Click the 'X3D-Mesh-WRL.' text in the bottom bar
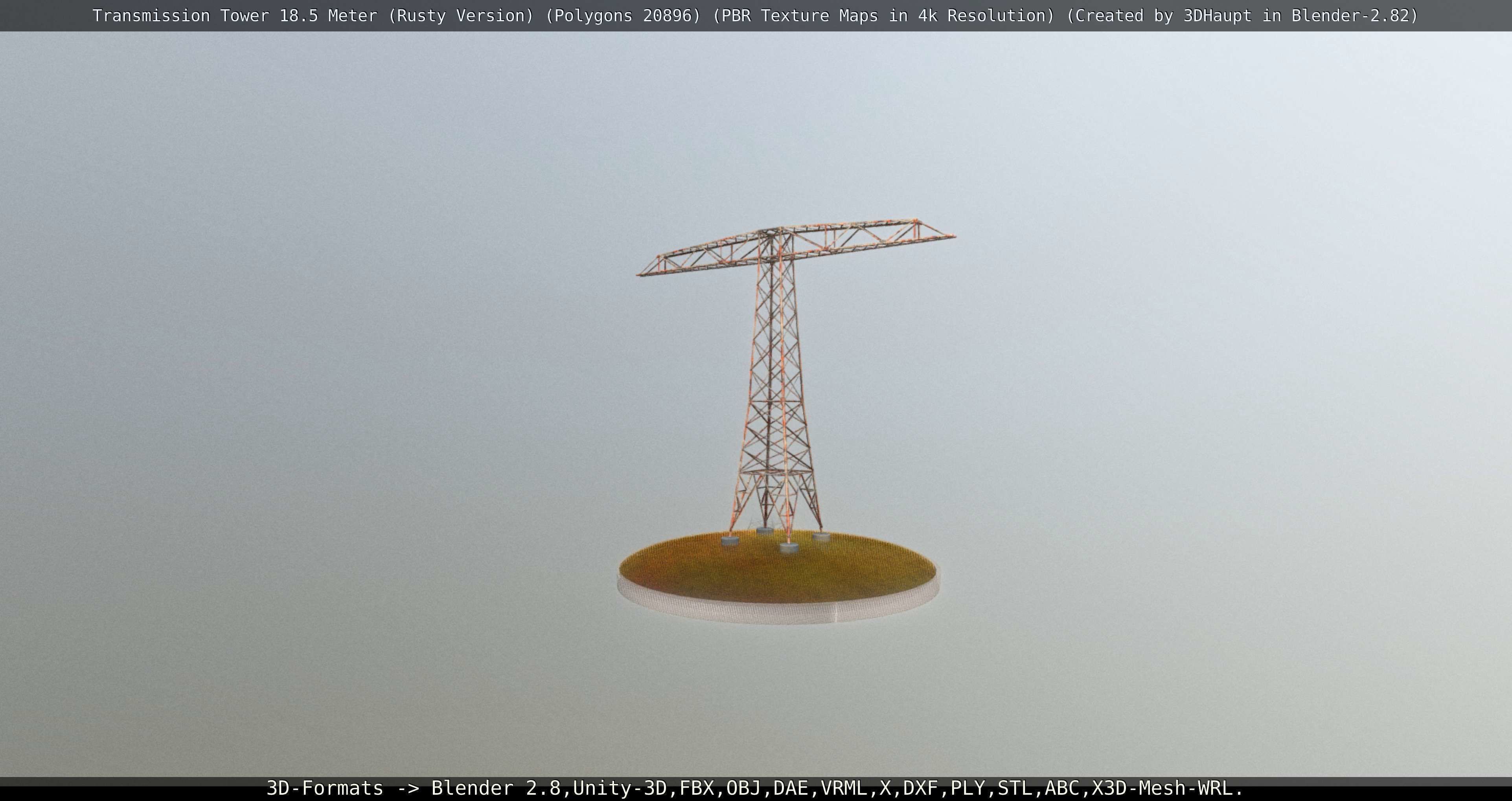Screen dimensions: 1512x801 click(1168, 788)
